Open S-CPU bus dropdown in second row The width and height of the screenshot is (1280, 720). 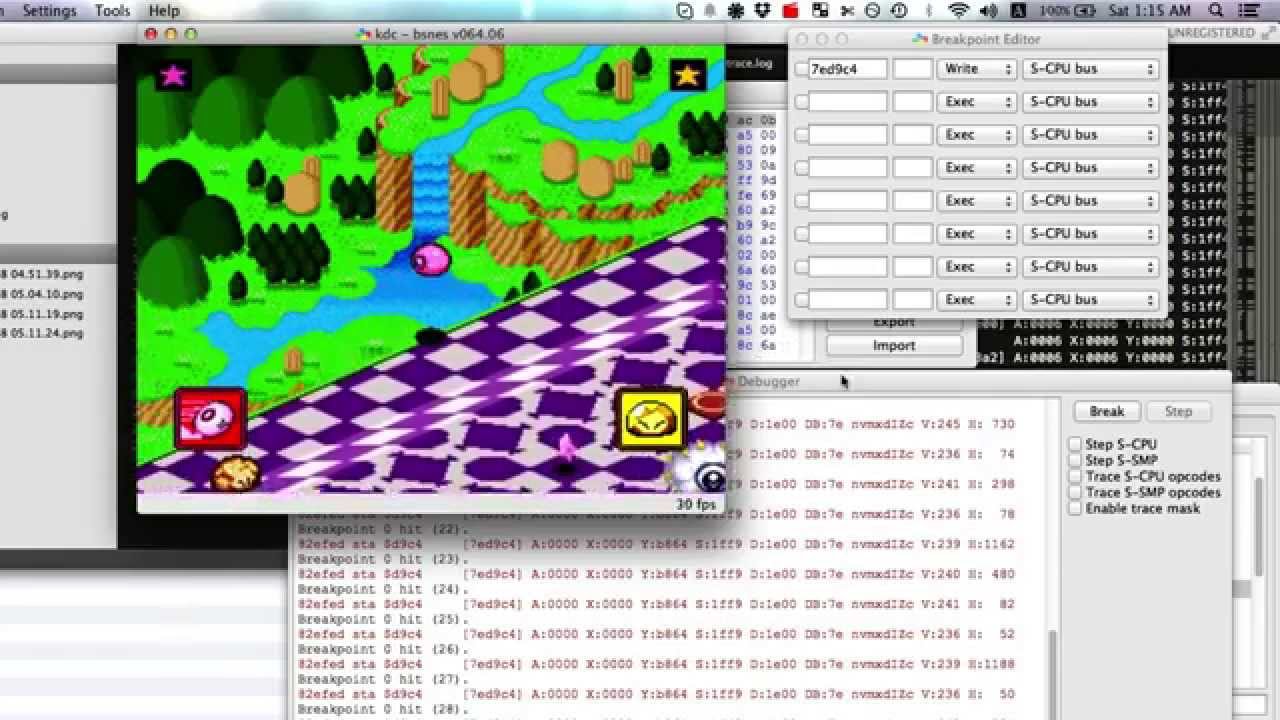pos(1090,102)
